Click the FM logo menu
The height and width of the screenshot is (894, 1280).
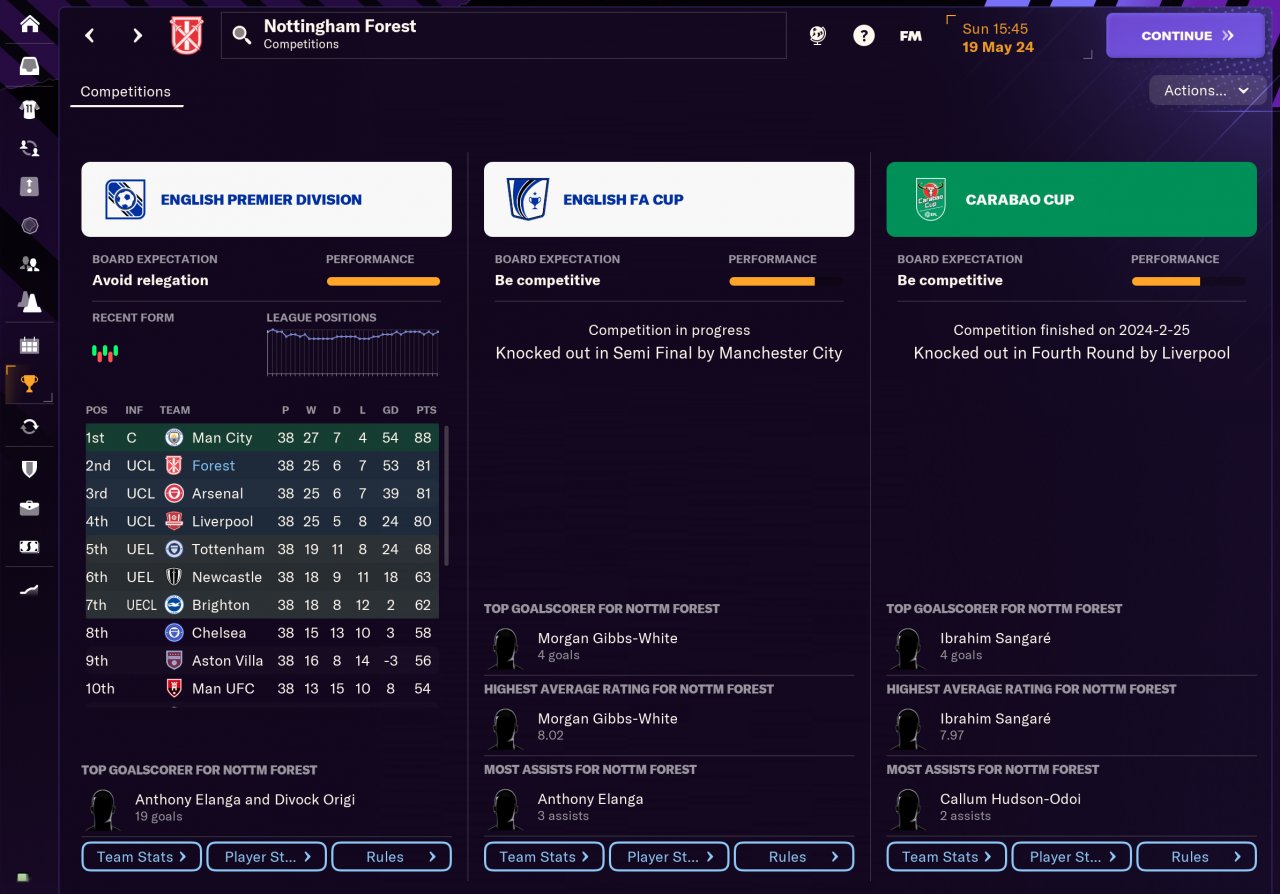tap(910, 35)
